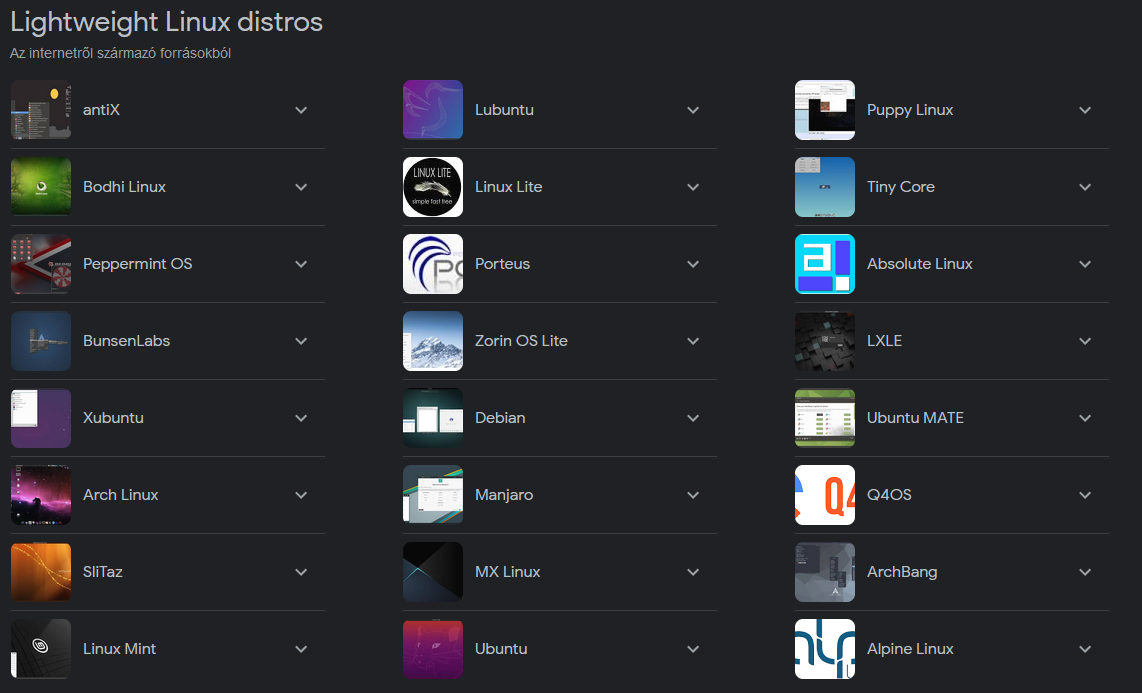The image size is (1142, 693).
Task: Expand the Debian entry chevron
Action: 693,419
